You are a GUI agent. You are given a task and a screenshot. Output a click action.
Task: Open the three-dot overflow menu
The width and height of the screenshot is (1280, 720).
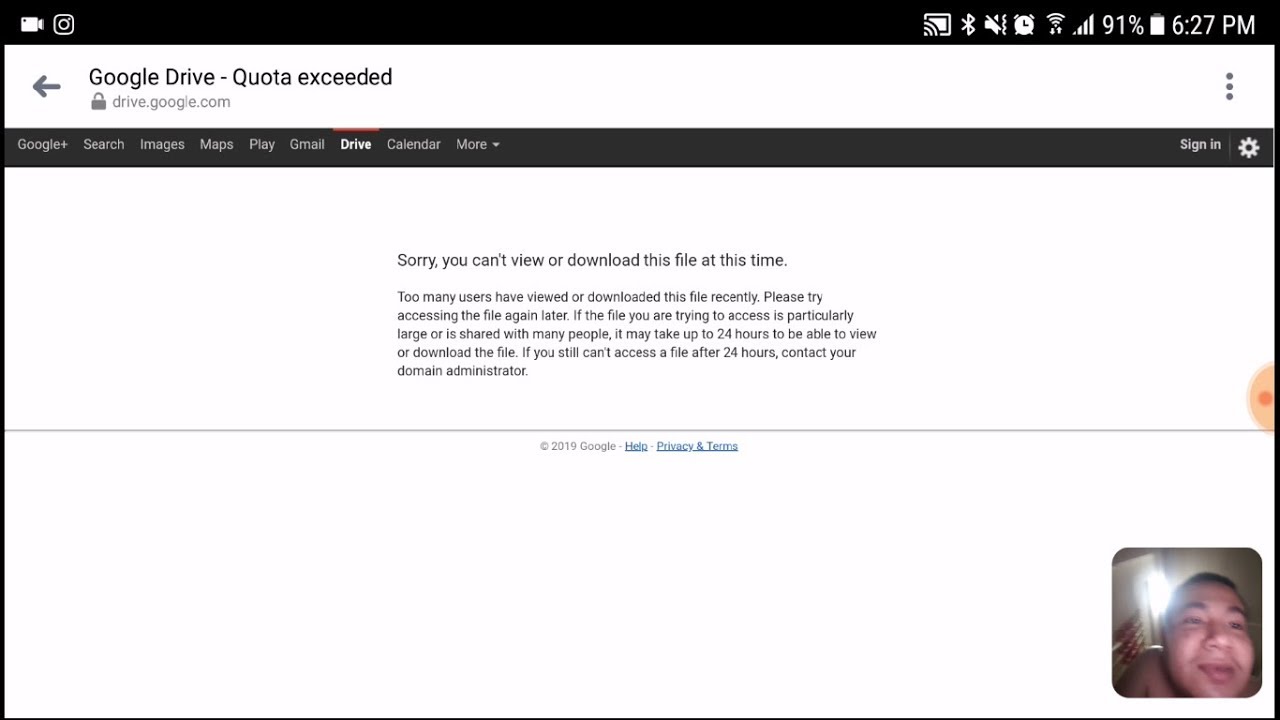pos(1229,87)
